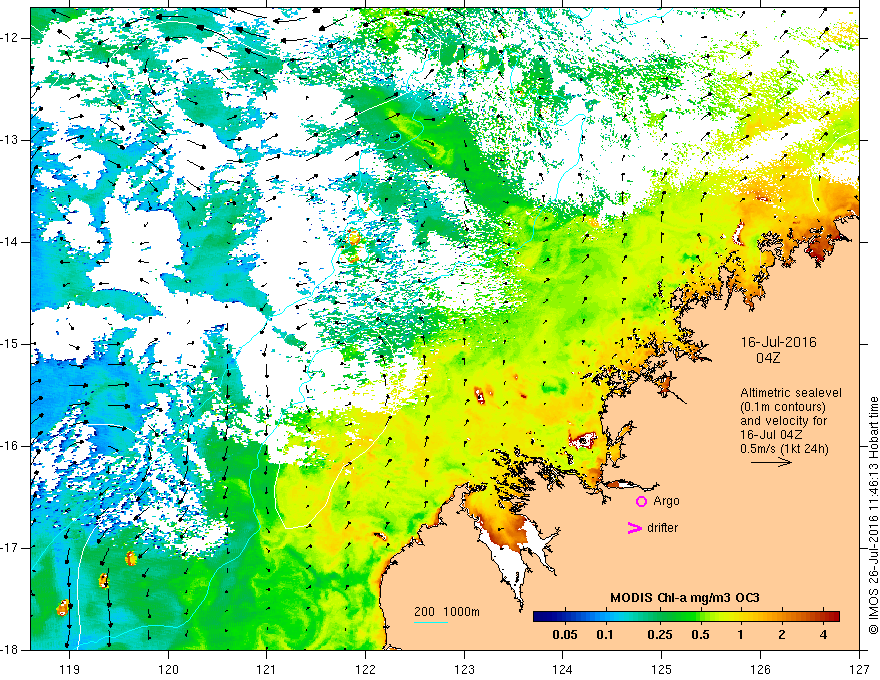Click the '122' longitude axis label
This screenshot has width=880, height=680.
[365, 669]
